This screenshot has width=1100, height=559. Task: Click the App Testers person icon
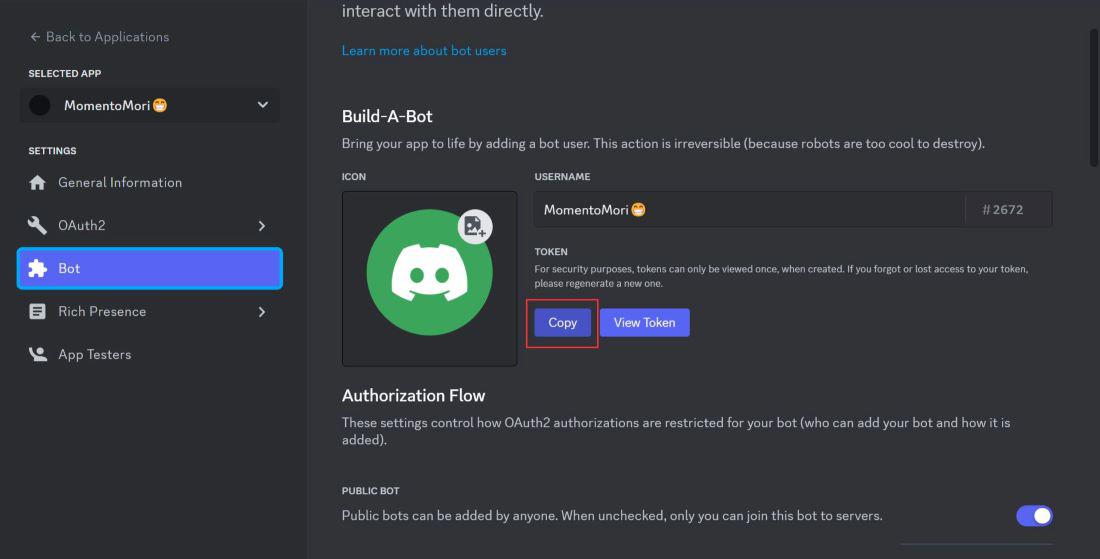click(x=38, y=355)
